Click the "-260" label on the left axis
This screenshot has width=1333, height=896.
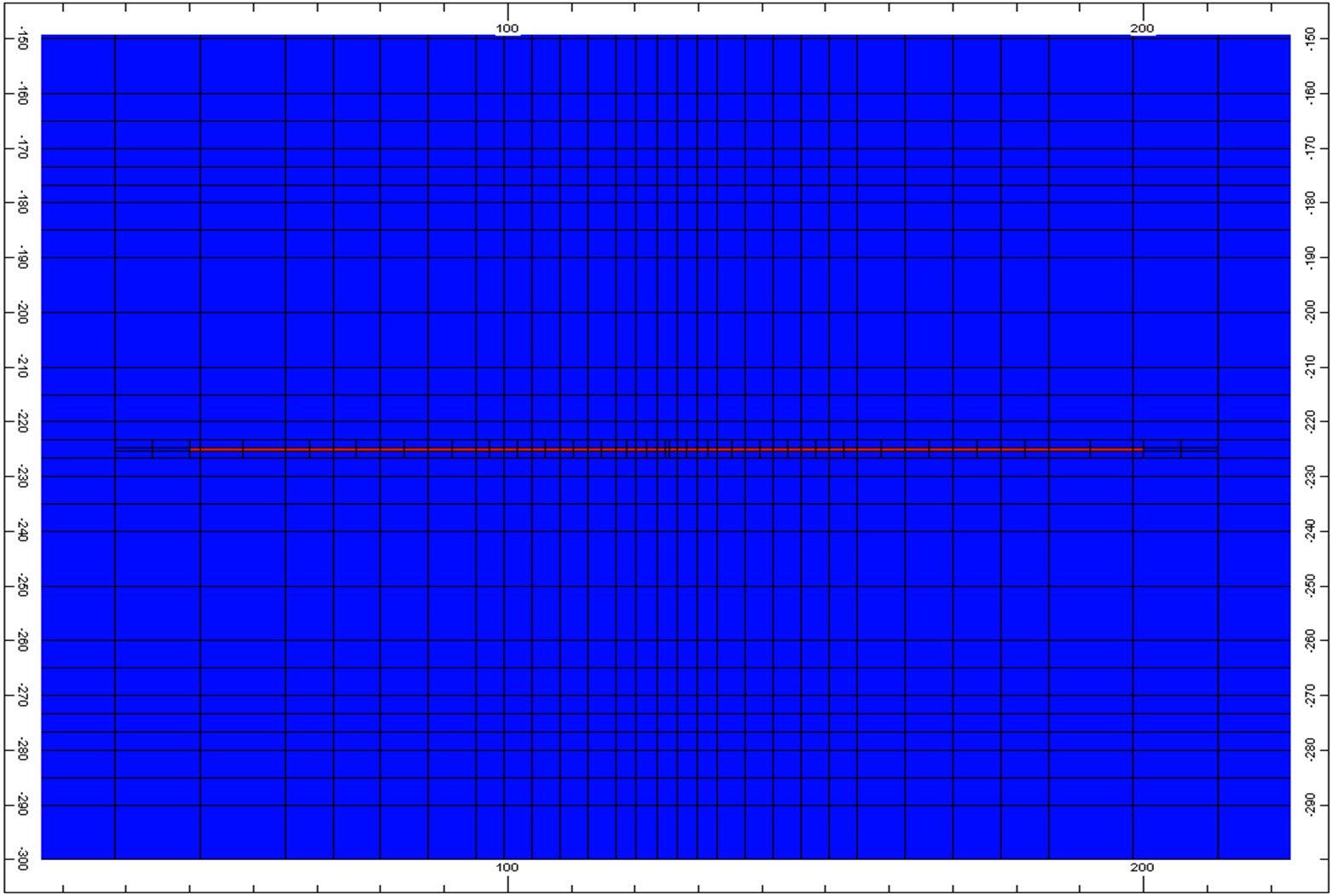pos(21,641)
